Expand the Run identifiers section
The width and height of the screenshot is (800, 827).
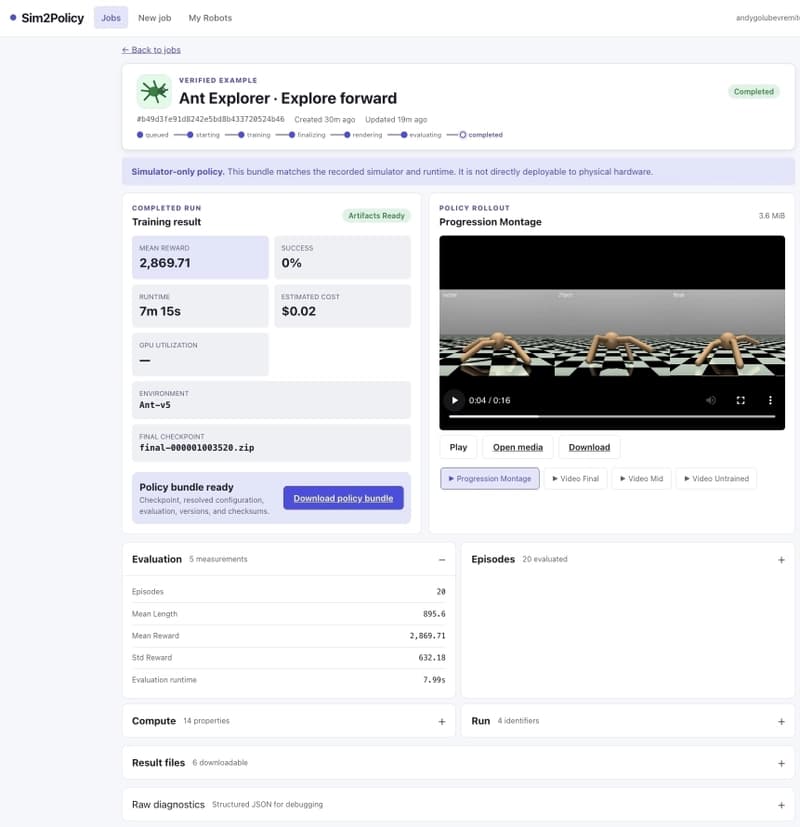point(781,722)
